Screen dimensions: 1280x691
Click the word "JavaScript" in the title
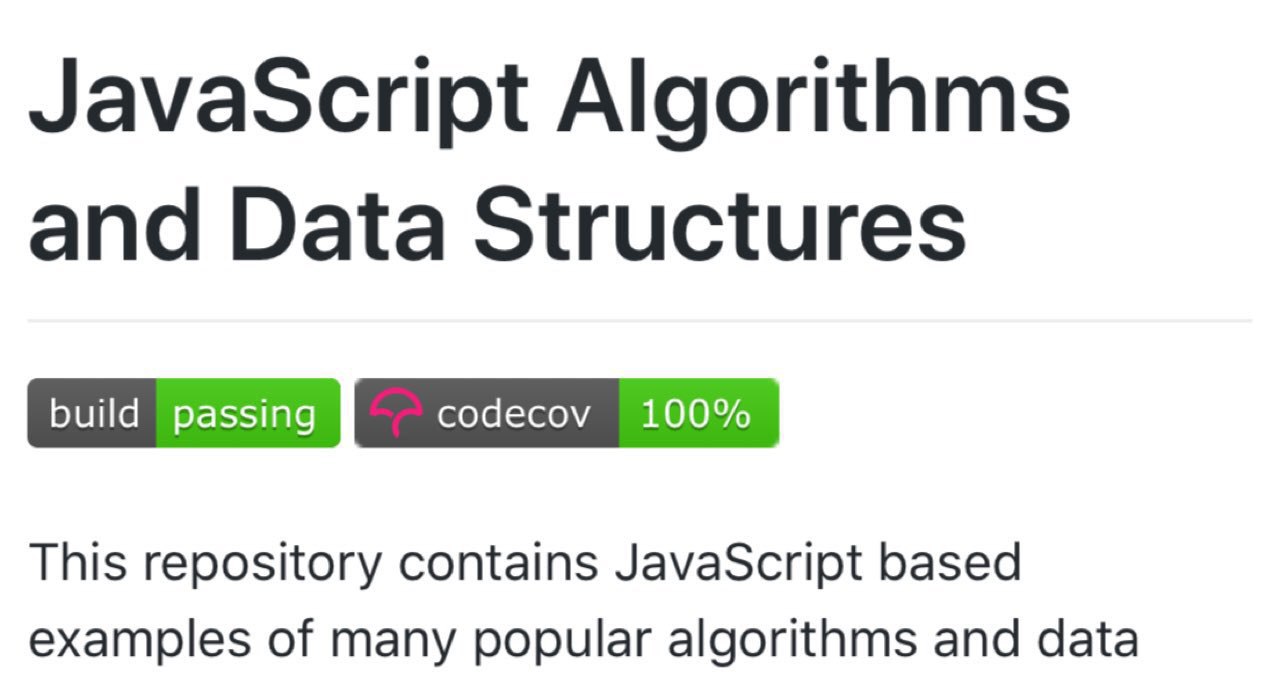[279, 100]
